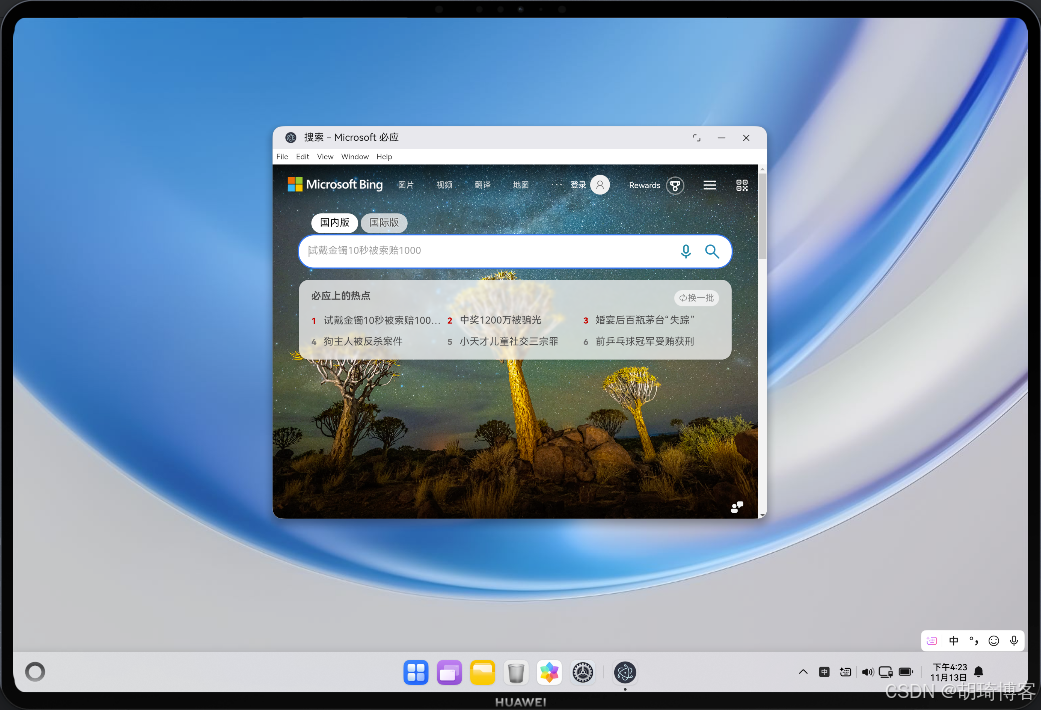Viewport: 1041px width, 710px height.
Task: Click the QR code scan icon
Action: click(742, 185)
